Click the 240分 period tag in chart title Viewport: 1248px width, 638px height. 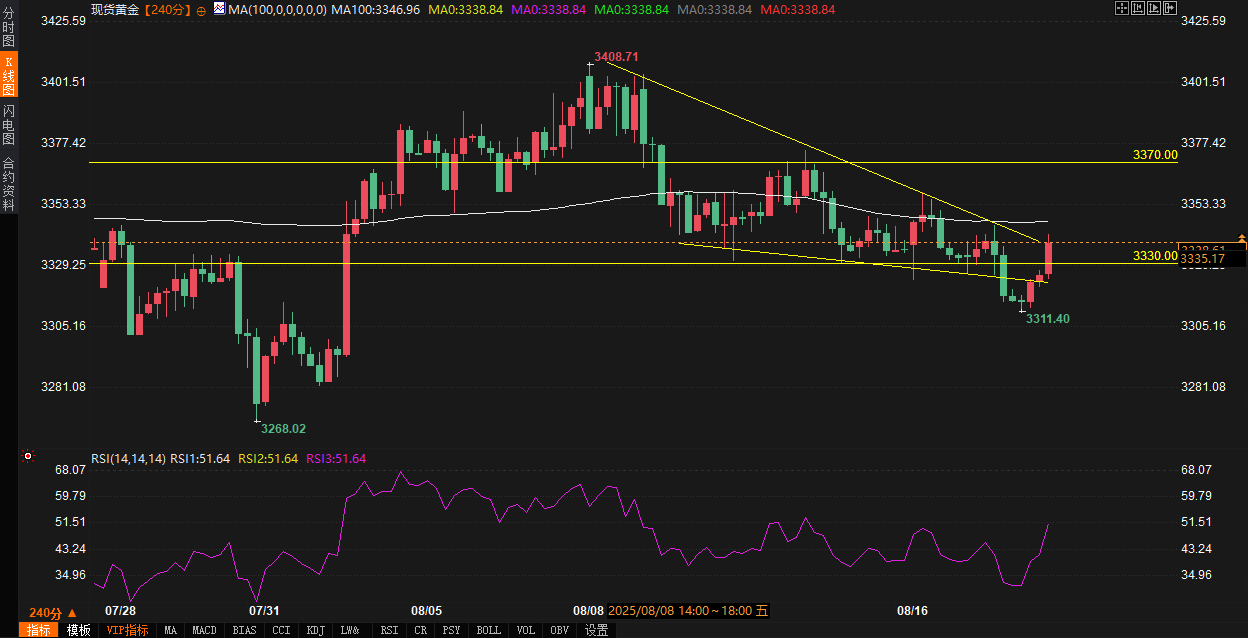click(x=168, y=10)
